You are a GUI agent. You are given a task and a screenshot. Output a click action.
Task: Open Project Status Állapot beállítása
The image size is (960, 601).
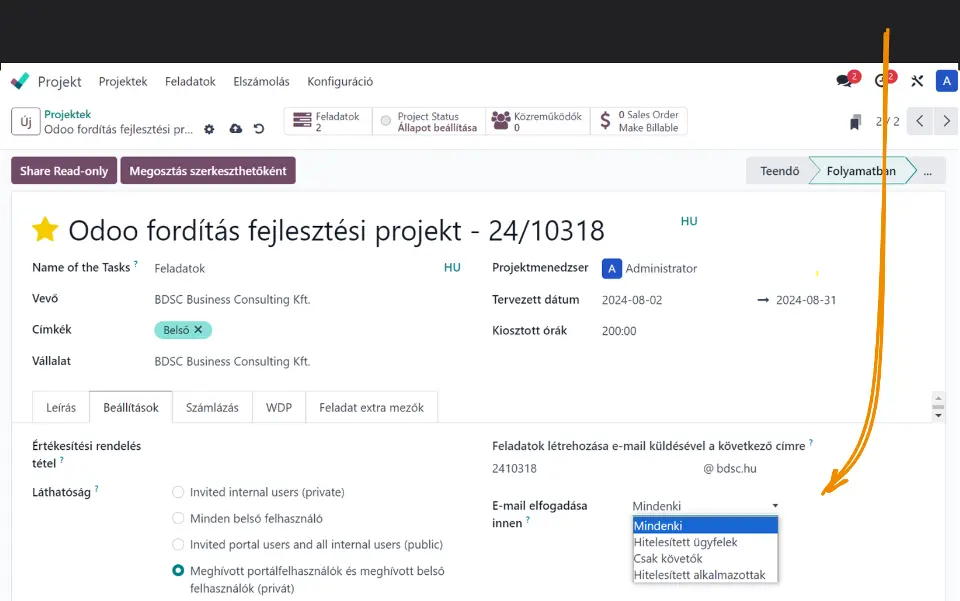(x=429, y=121)
